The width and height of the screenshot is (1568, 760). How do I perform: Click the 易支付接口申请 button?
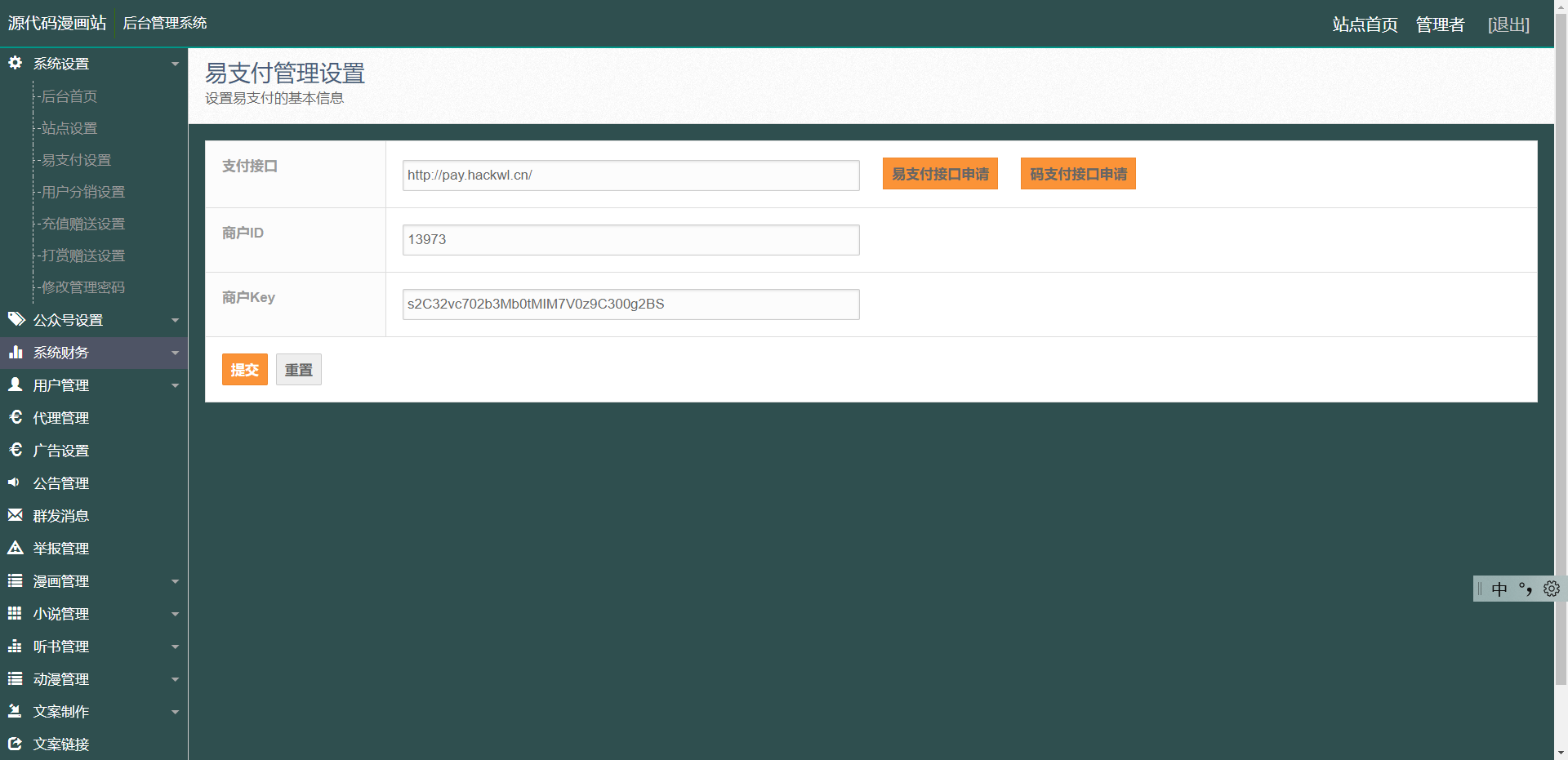[940, 174]
